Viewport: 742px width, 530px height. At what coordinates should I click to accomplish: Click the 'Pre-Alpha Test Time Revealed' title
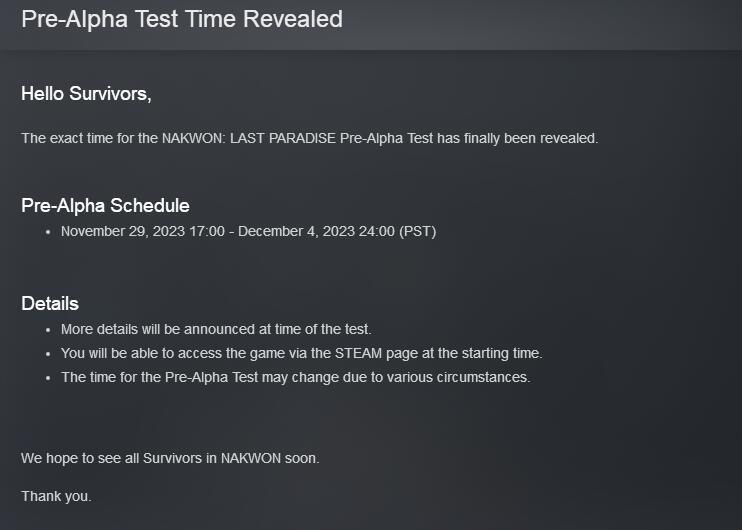(182, 20)
